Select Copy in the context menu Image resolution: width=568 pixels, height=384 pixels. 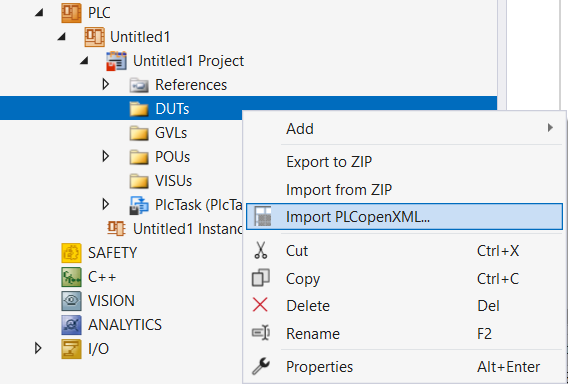404,278
